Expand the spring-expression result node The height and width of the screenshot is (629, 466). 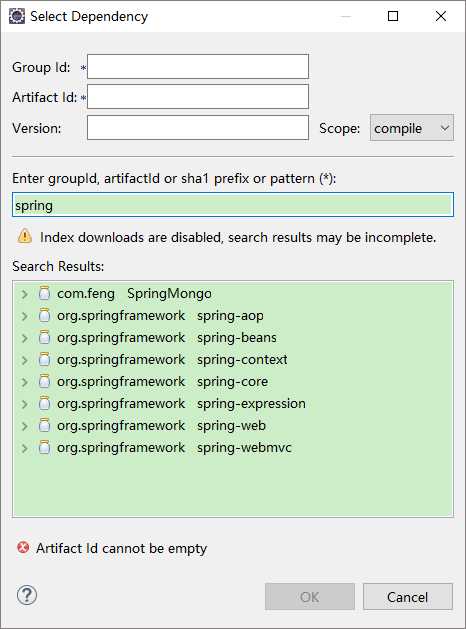click(24, 404)
